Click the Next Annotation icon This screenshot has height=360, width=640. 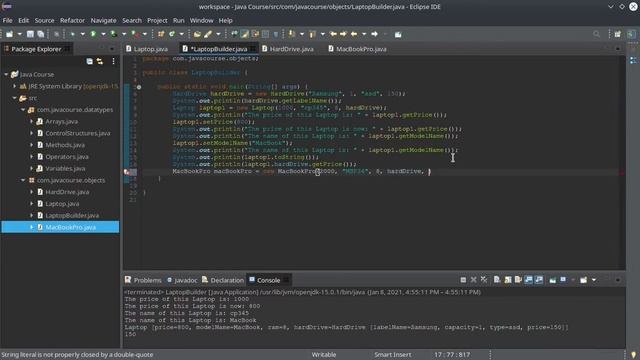click(292, 34)
